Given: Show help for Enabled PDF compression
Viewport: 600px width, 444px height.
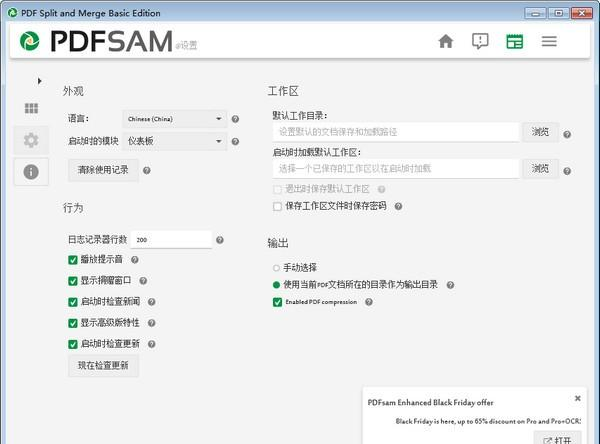Looking at the screenshot, I should point(369,302).
